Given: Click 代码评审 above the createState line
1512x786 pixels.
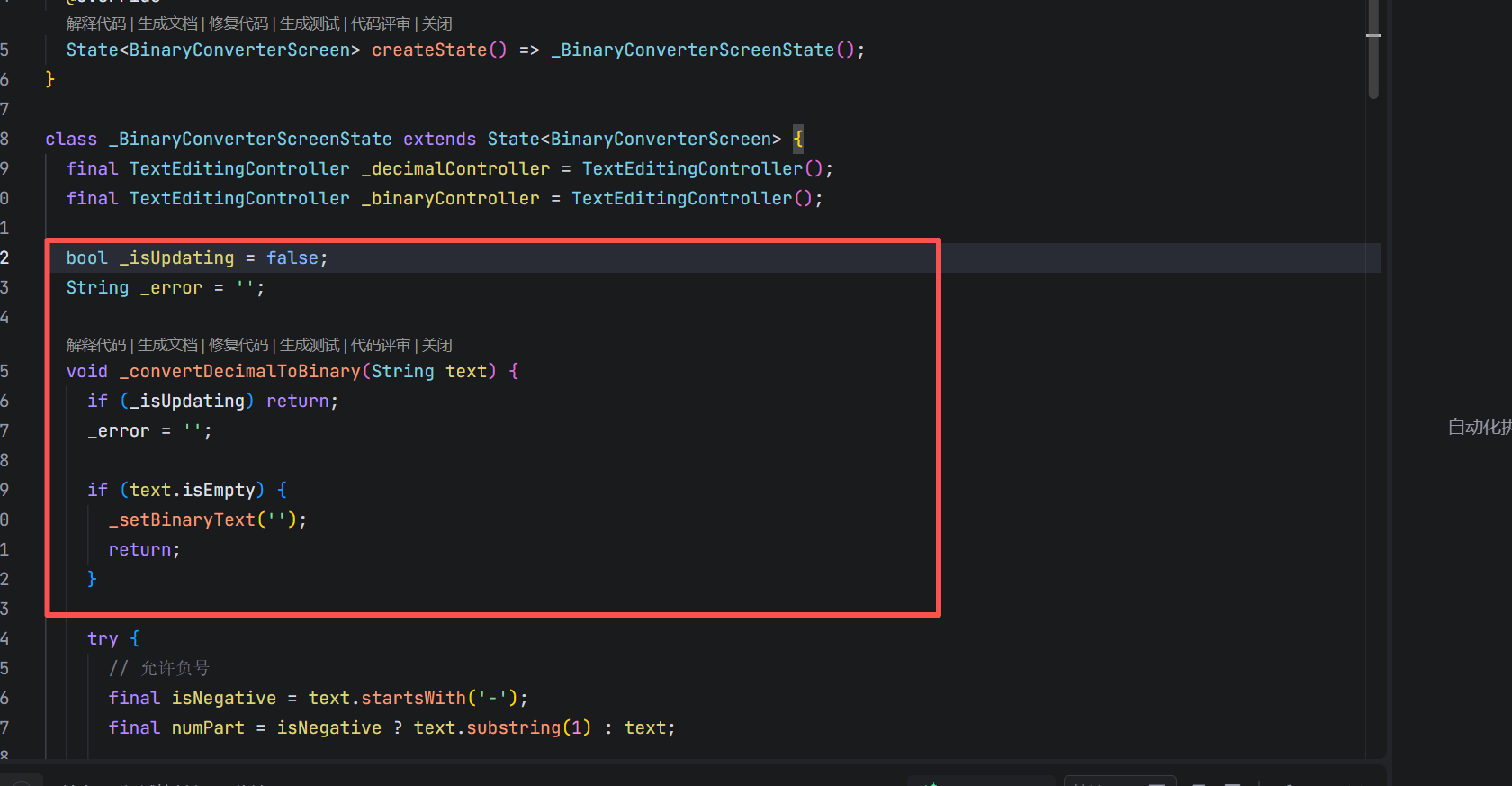Looking at the screenshot, I should tap(381, 23).
